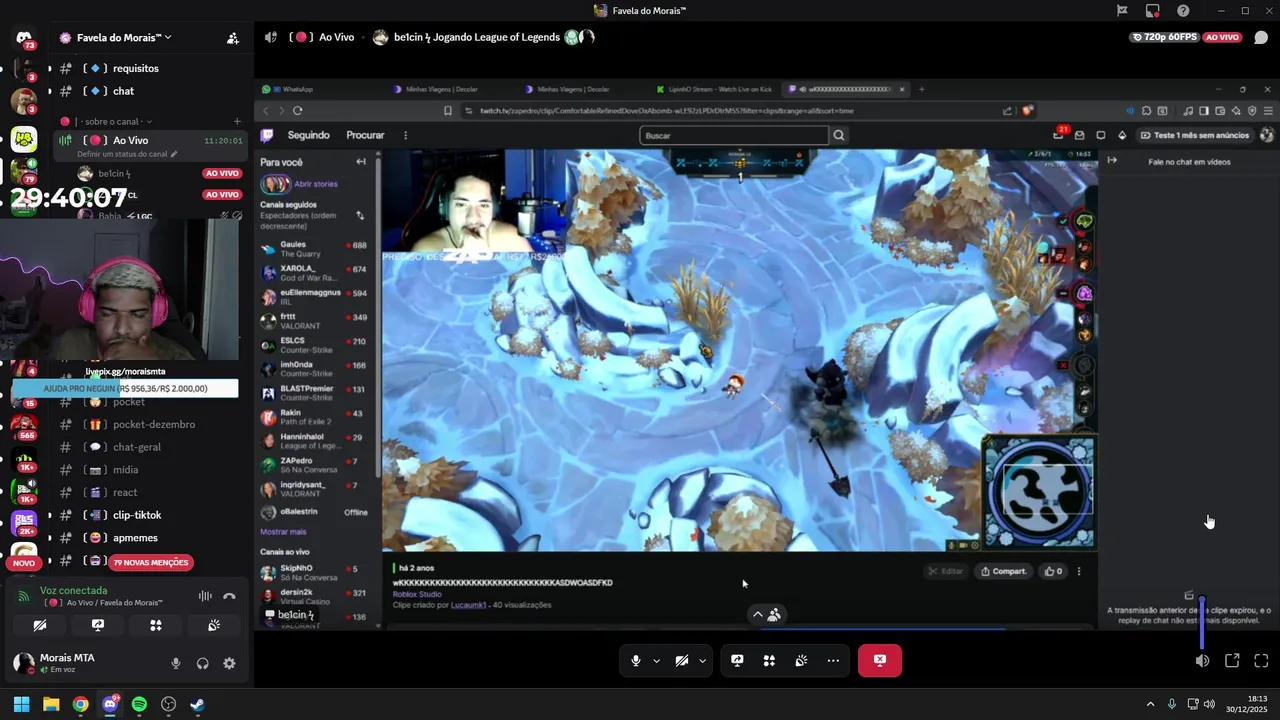Toggle noise suppression in voice panel
The width and height of the screenshot is (1280, 720).
click(205, 596)
